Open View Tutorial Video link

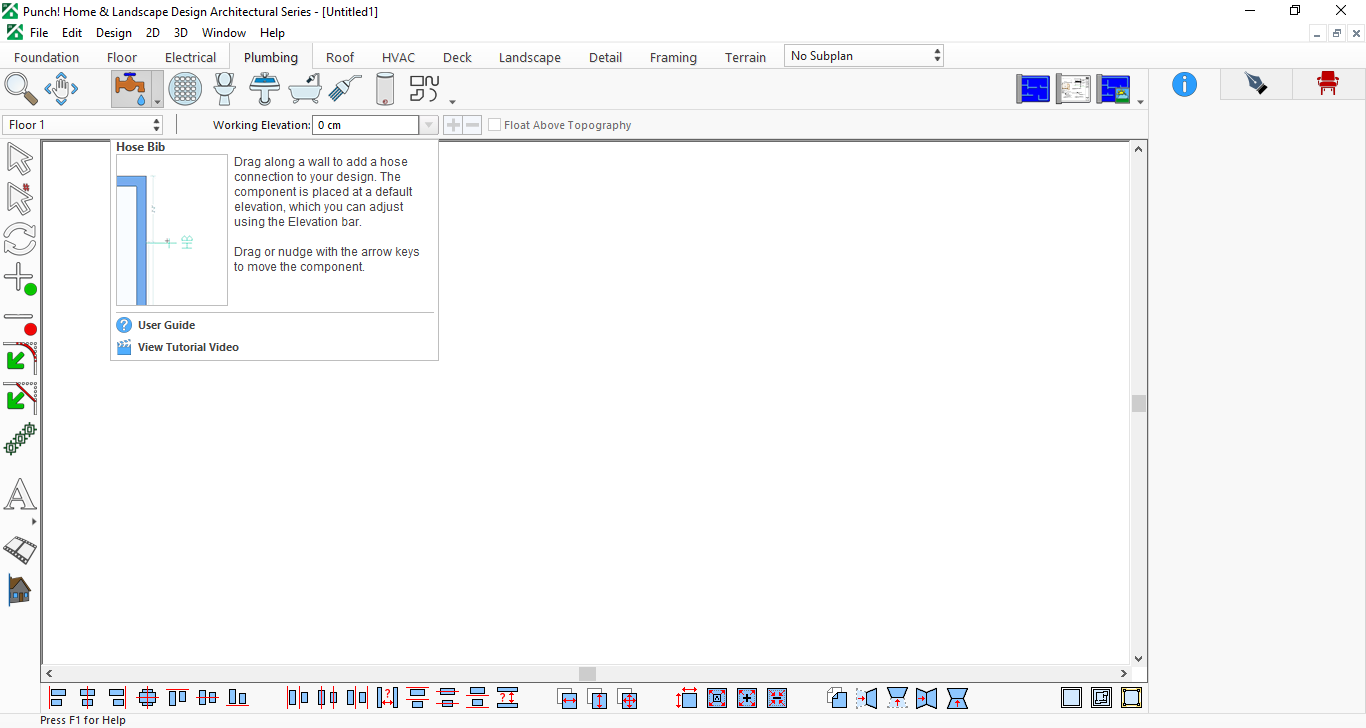click(x=188, y=347)
